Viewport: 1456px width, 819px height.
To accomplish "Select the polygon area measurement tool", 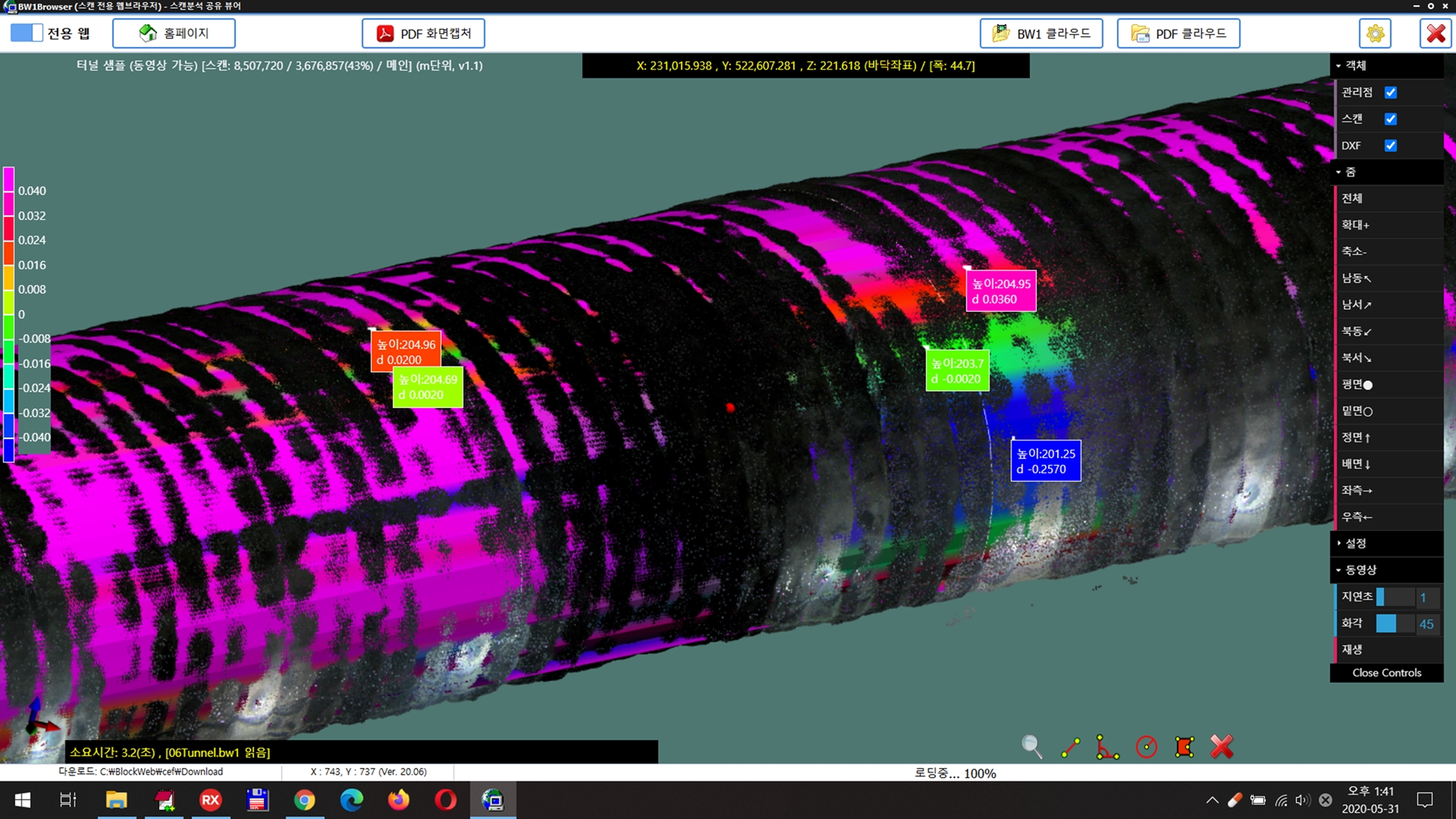I will click(1184, 747).
